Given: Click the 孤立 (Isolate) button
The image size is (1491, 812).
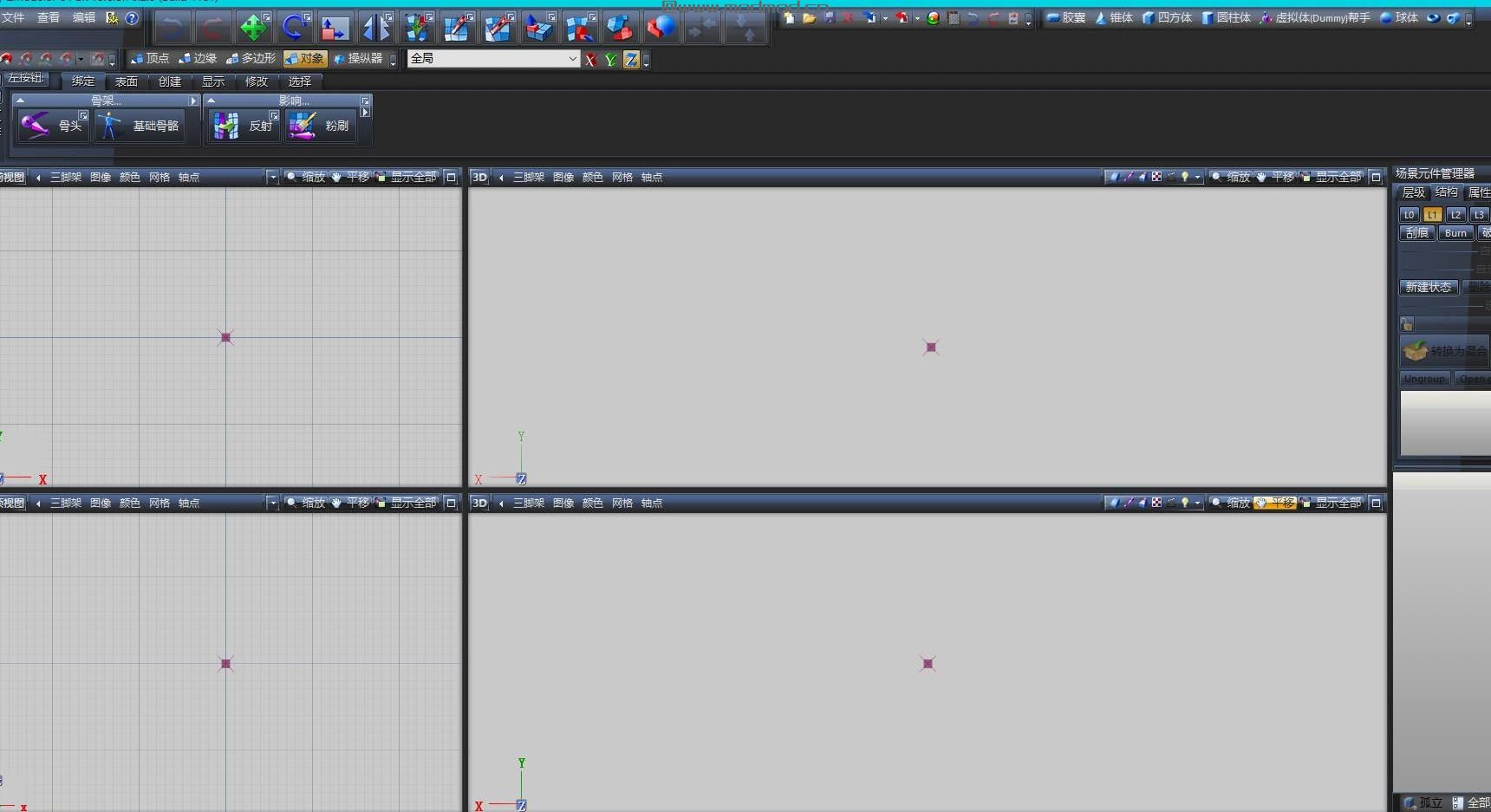Looking at the screenshot, I should coord(1424,802).
